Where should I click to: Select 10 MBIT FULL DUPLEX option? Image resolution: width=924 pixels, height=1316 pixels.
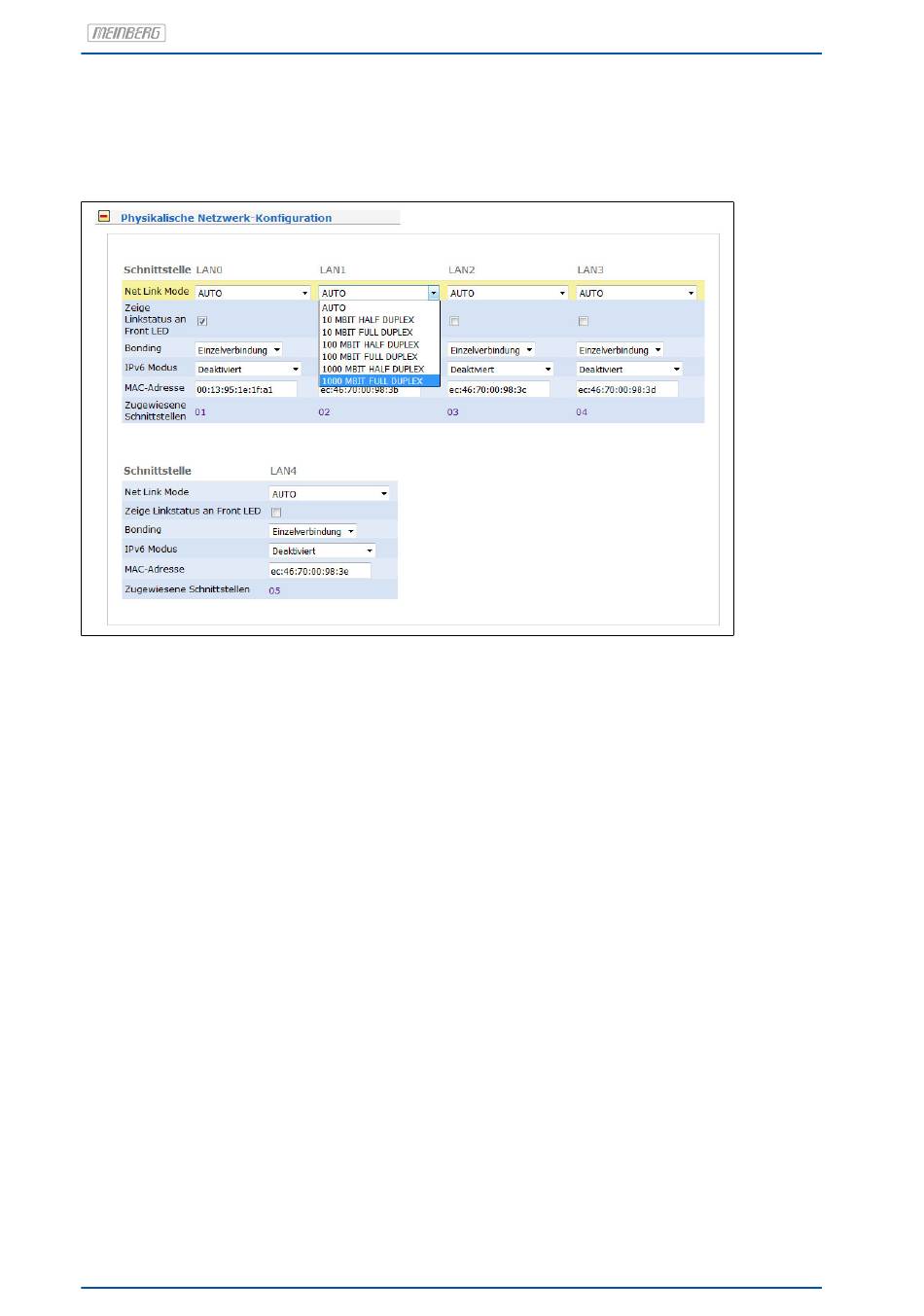[379, 332]
